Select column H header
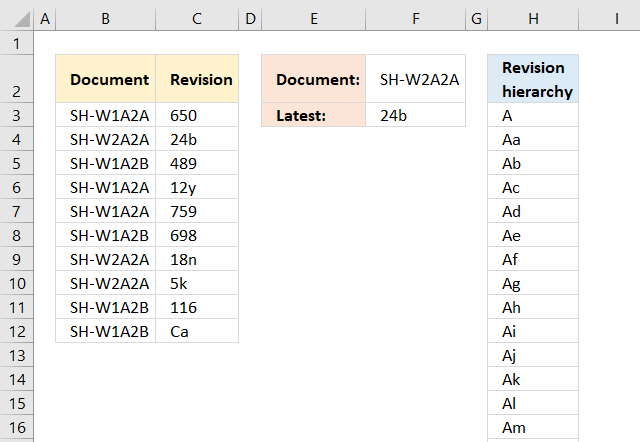The width and height of the screenshot is (640, 442). 533,19
